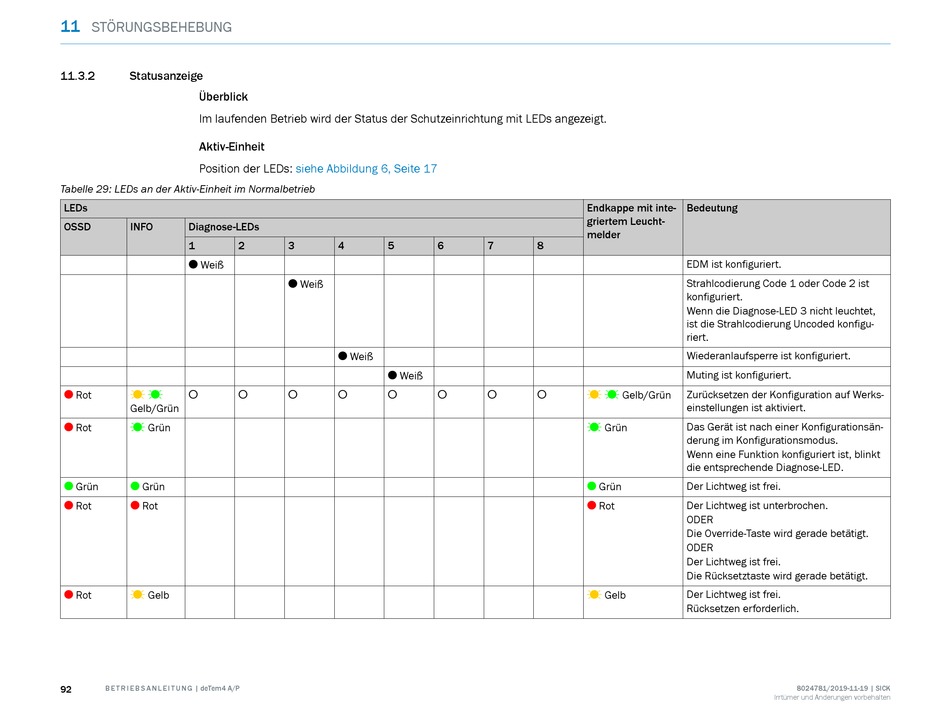
Task: Click the black LED dot in the EDM row
Action: (193, 265)
